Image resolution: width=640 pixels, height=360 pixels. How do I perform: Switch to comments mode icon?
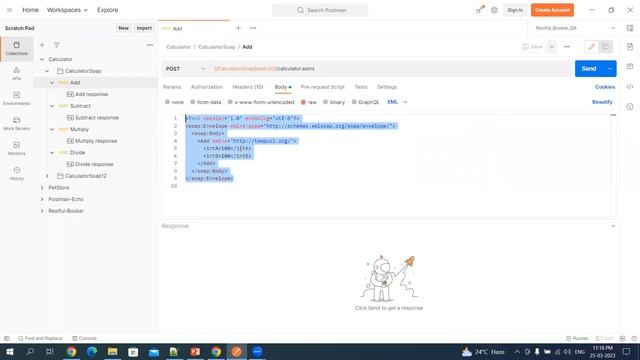pyautogui.click(x=605, y=47)
